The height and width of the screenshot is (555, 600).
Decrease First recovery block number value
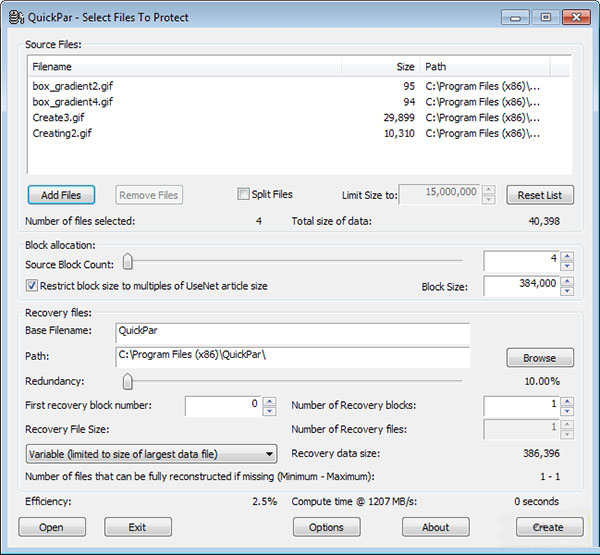click(x=269, y=411)
